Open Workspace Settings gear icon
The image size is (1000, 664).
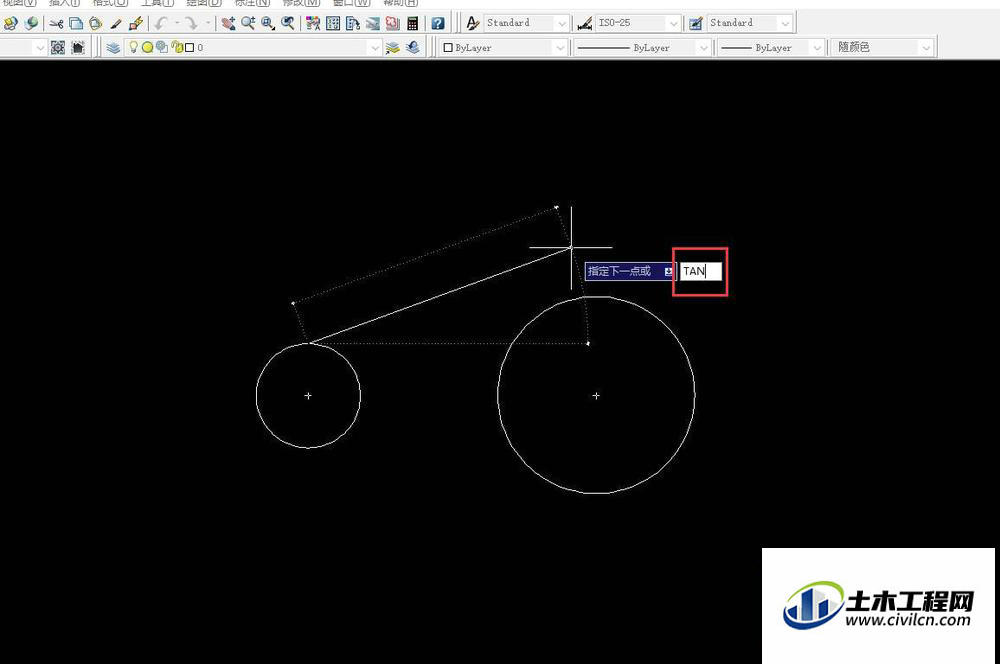click(x=58, y=47)
